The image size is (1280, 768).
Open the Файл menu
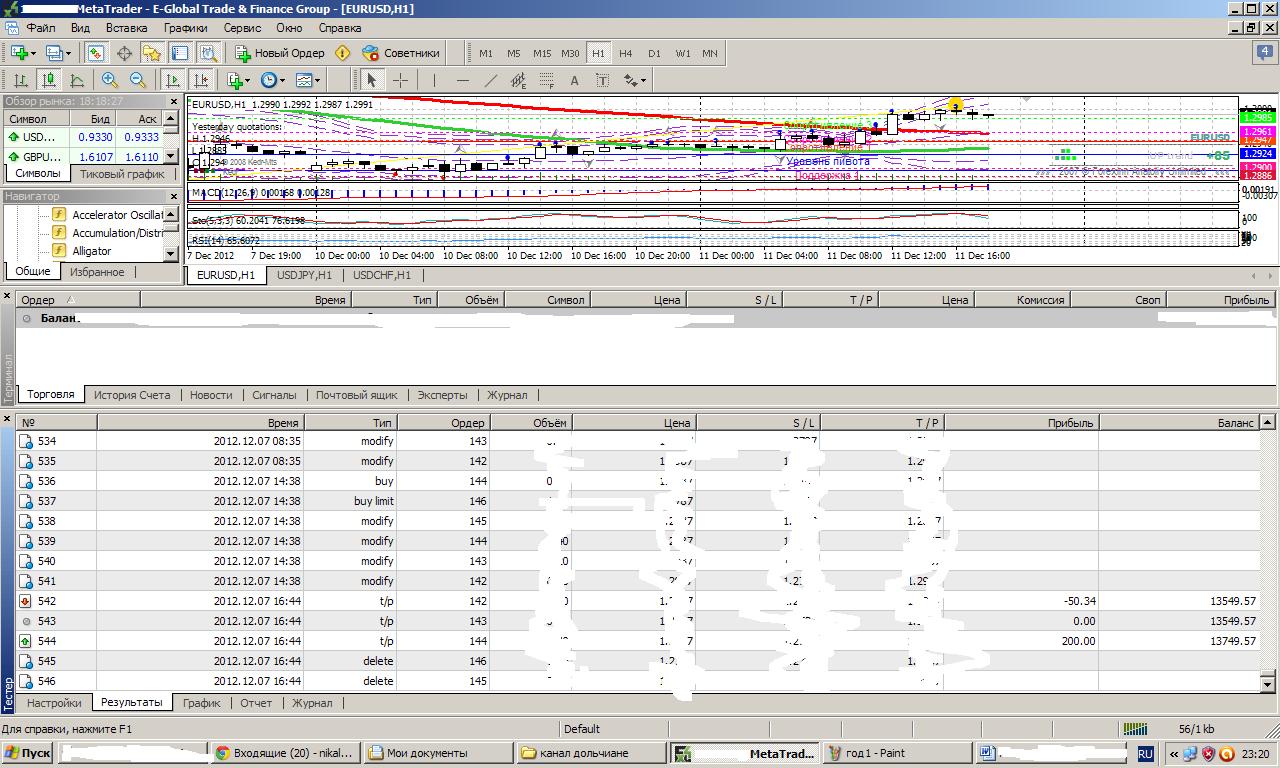[x=41, y=28]
